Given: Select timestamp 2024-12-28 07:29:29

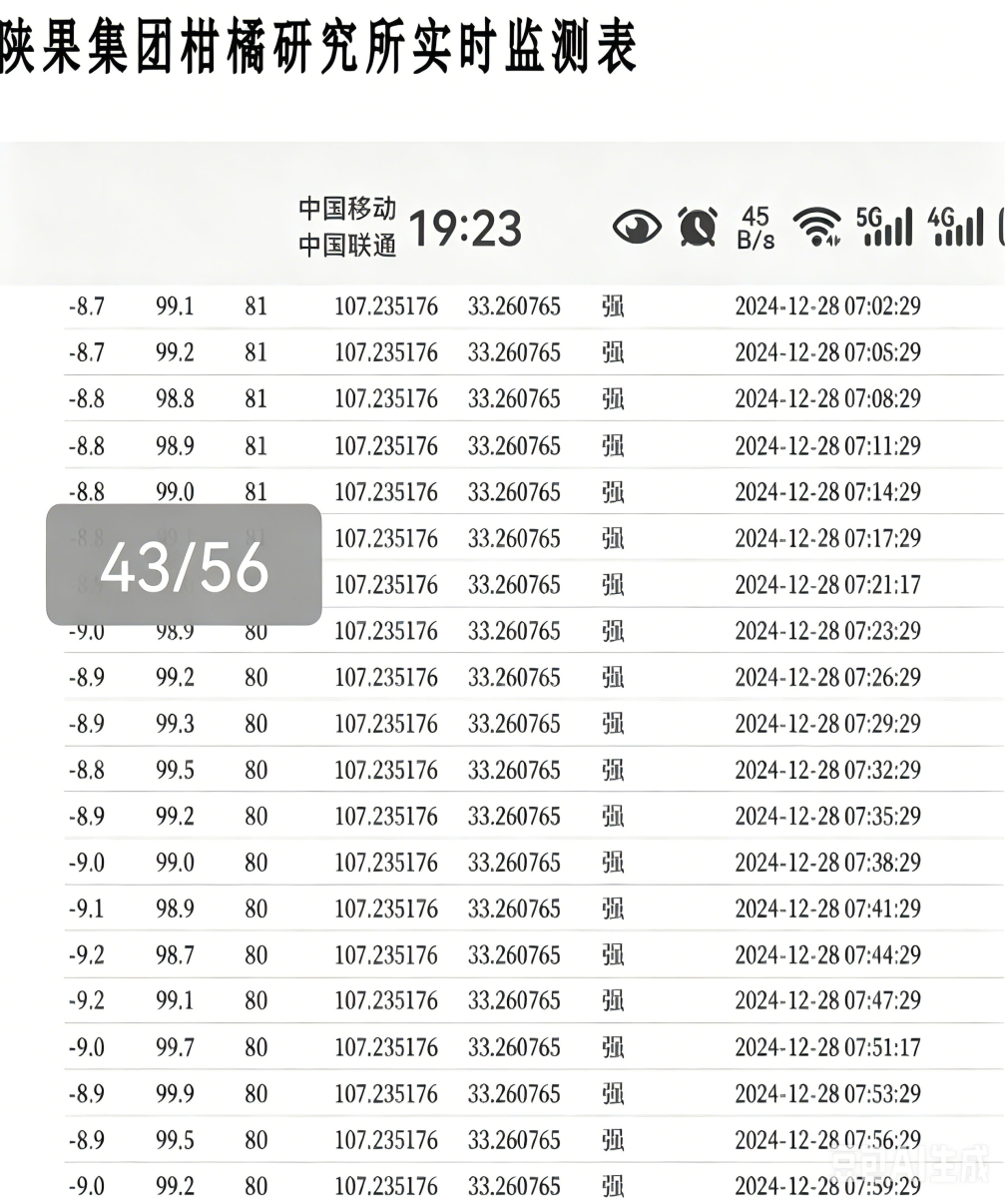Looking at the screenshot, I should point(827,724).
